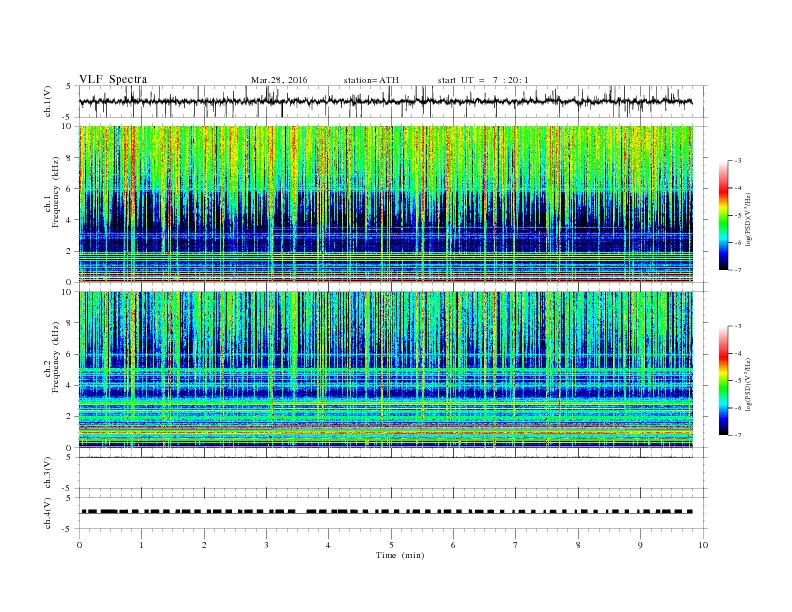
Task: Click time axis tick label "4"
Action: coord(328,545)
